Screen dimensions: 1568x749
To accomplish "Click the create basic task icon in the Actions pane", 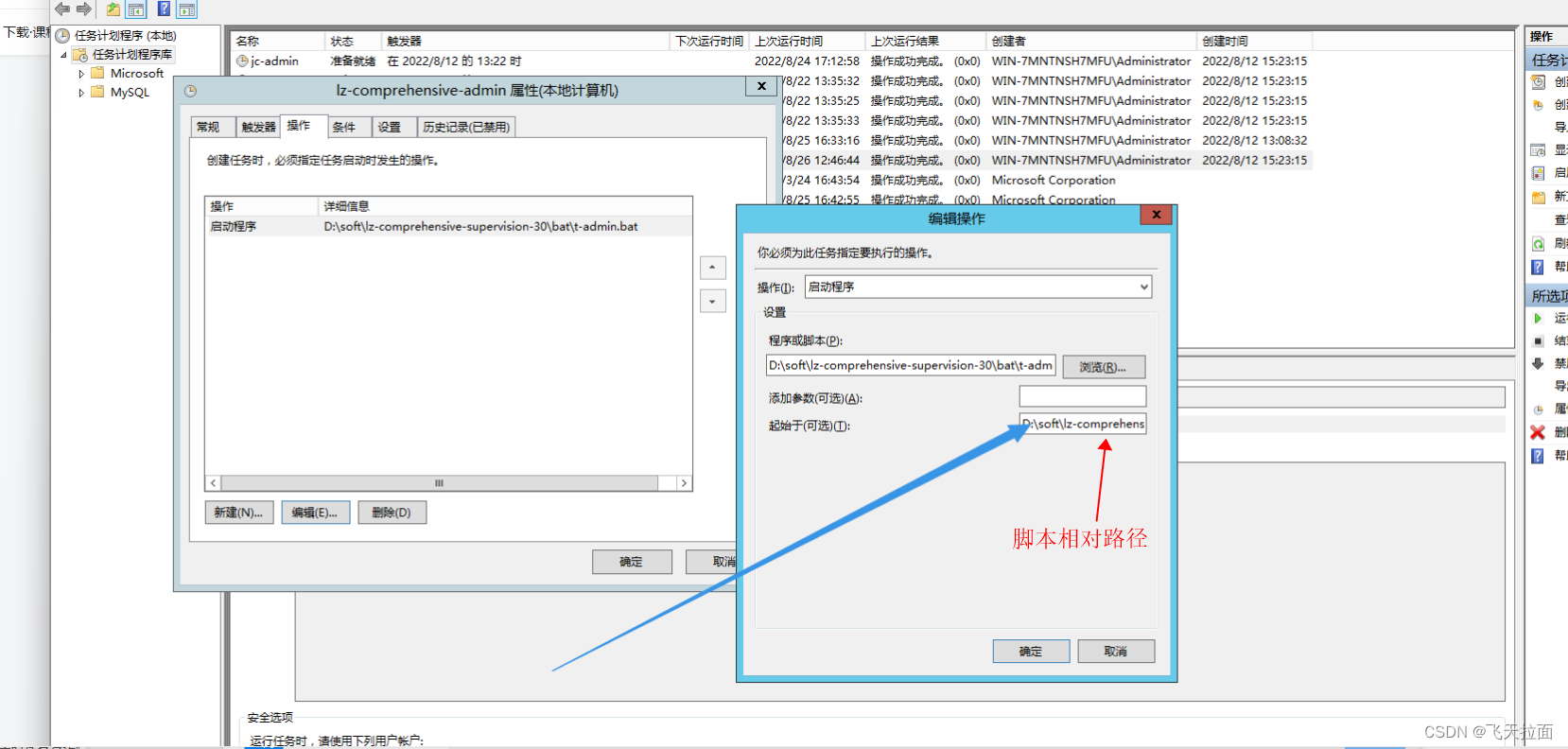I will (x=1538, y=82).
